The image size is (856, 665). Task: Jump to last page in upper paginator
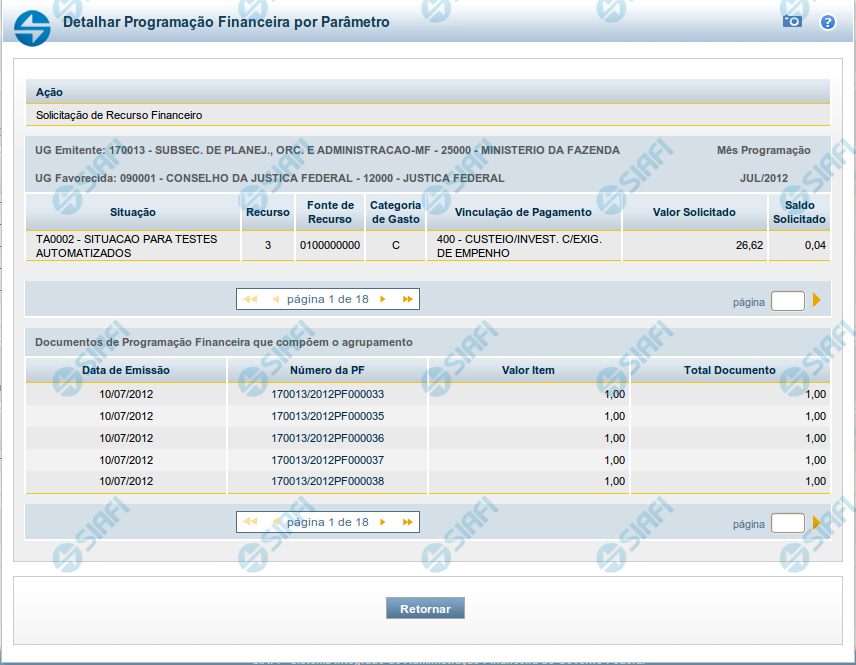pyautogui.click(x=407, y=299)
